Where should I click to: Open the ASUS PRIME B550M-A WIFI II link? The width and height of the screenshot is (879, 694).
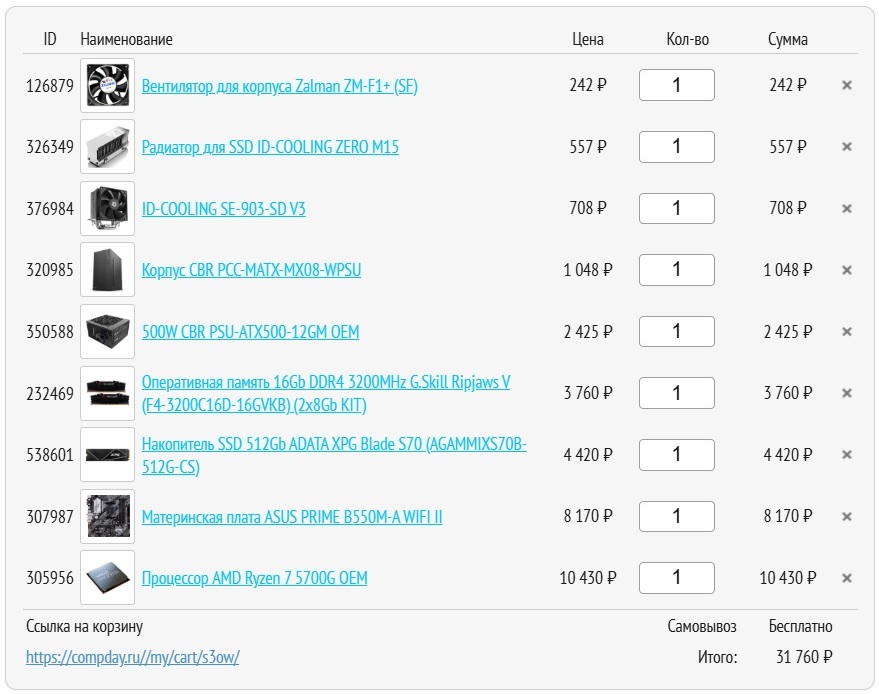[x=291, y=517]
